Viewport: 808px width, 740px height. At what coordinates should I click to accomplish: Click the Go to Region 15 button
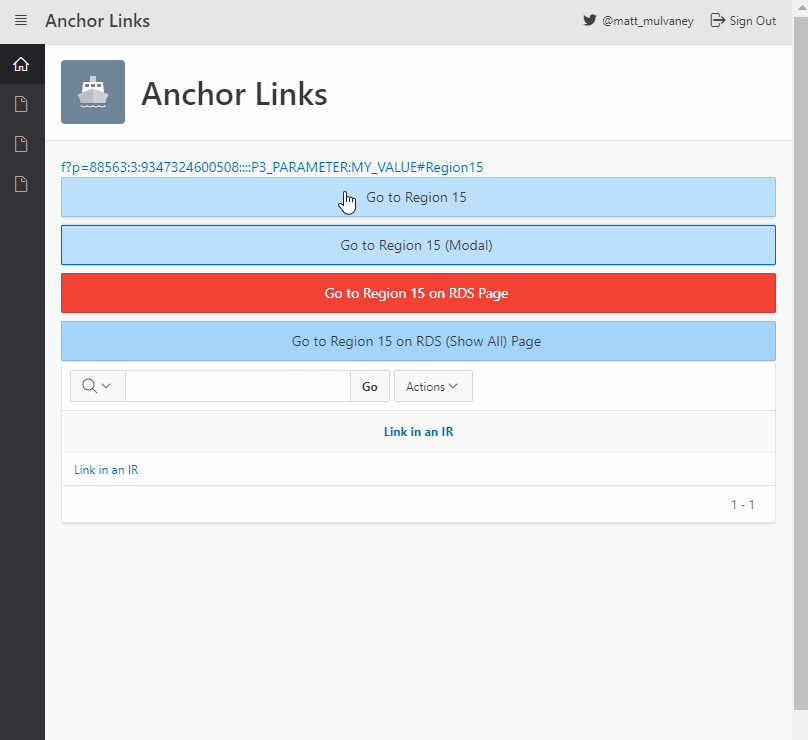tap(418, 197)
